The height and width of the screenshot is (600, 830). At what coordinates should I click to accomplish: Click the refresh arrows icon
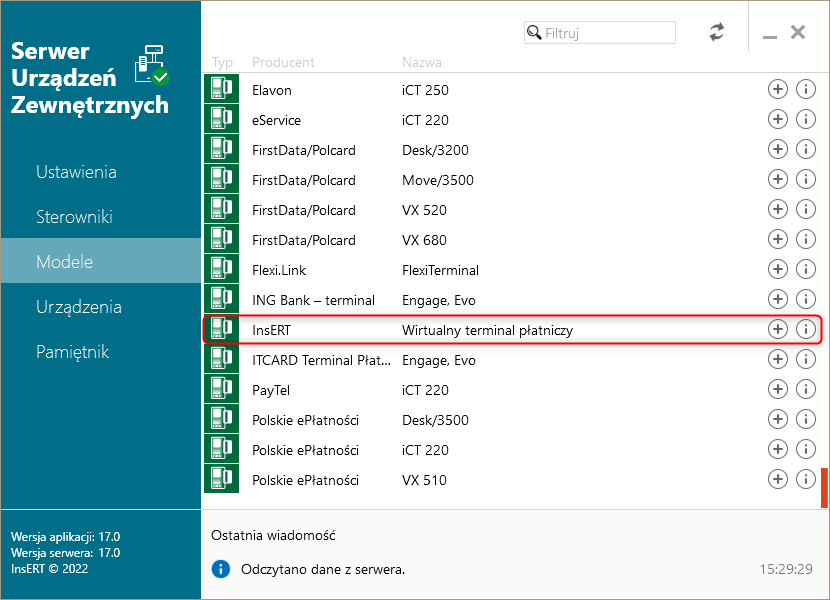717,32
